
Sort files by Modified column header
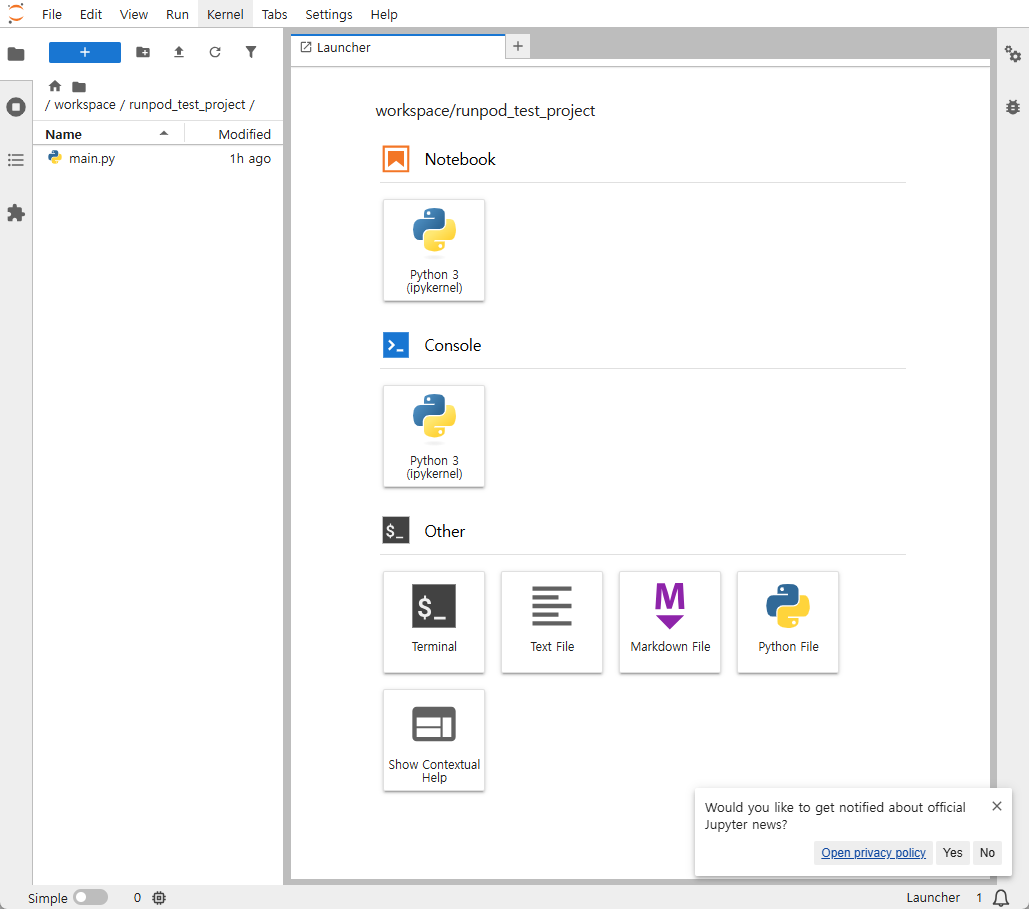pyautogui.click(x=234, y=134)
